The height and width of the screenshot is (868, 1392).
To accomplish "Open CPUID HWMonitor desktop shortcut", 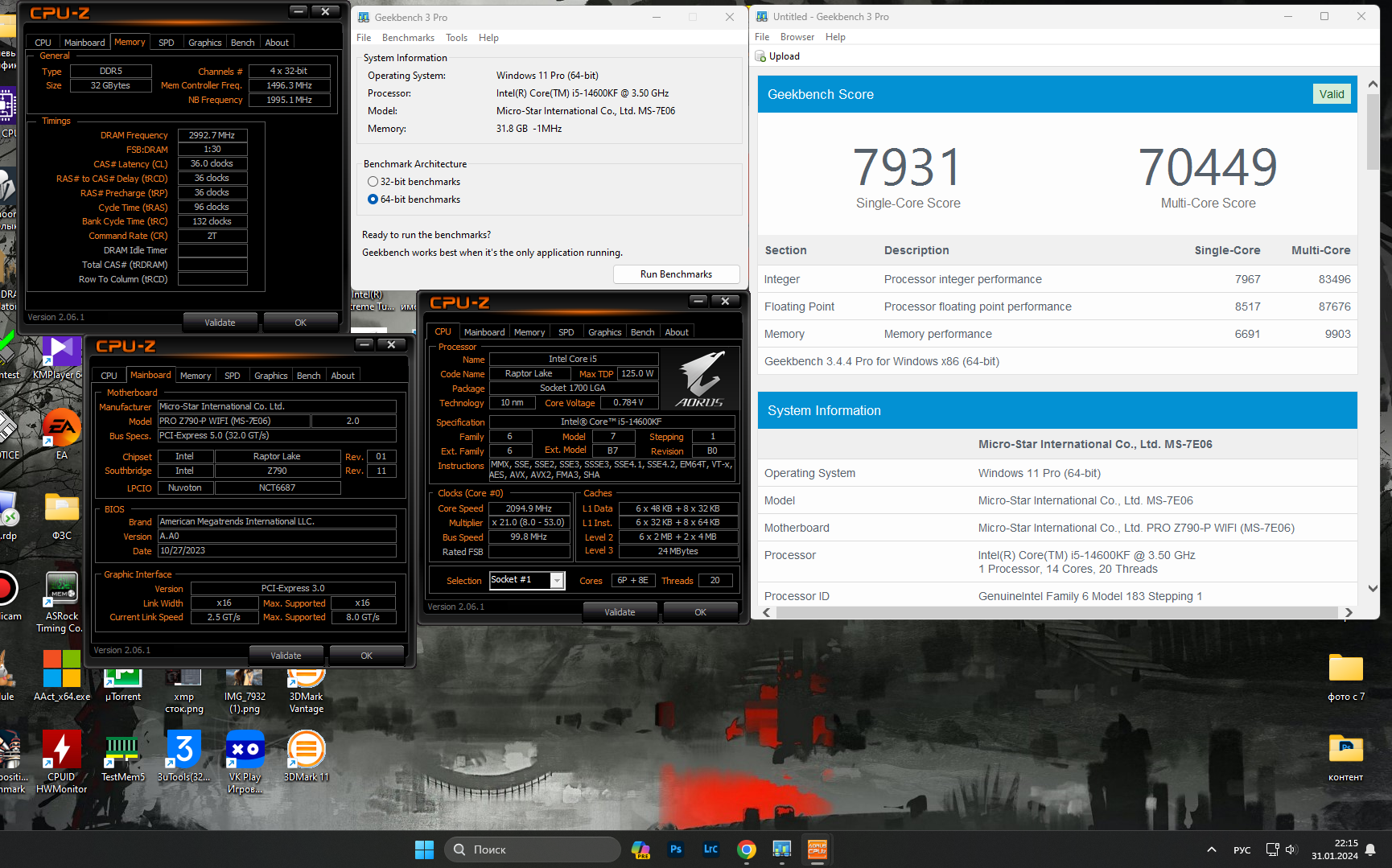I will pos(61,761).
